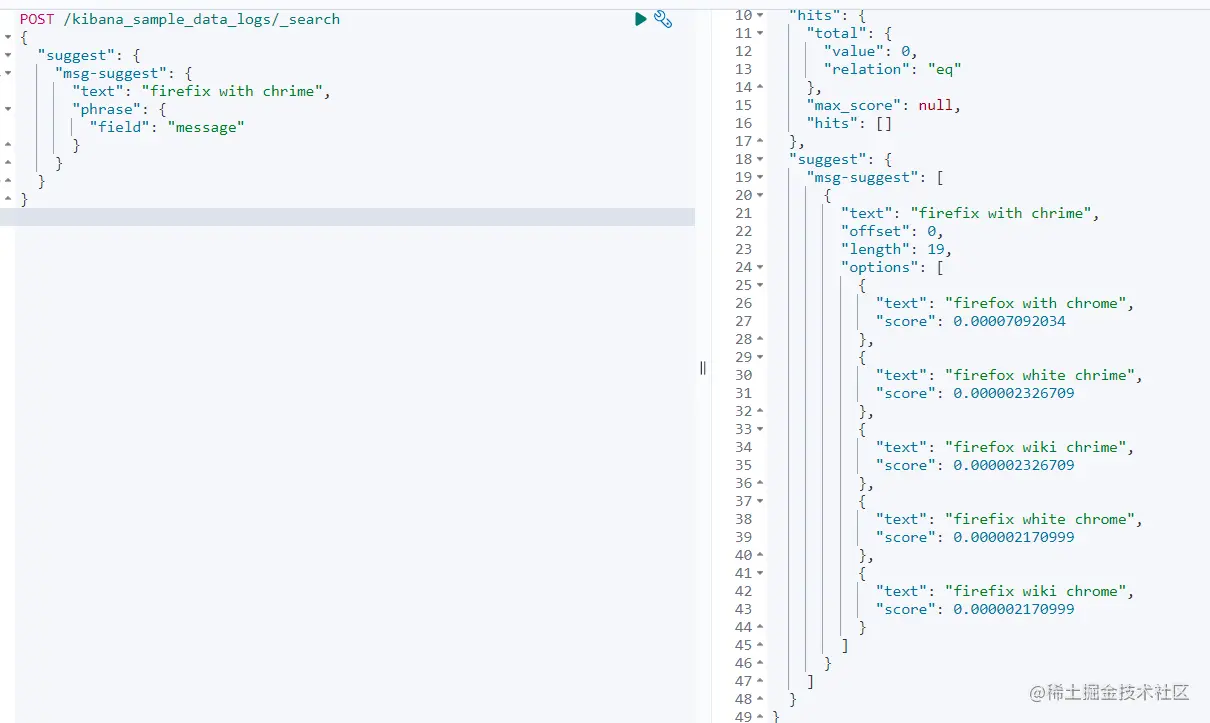Collapse "suggest" fold arrow at response line 18
1210x723 pixels.
click(761, 159)
